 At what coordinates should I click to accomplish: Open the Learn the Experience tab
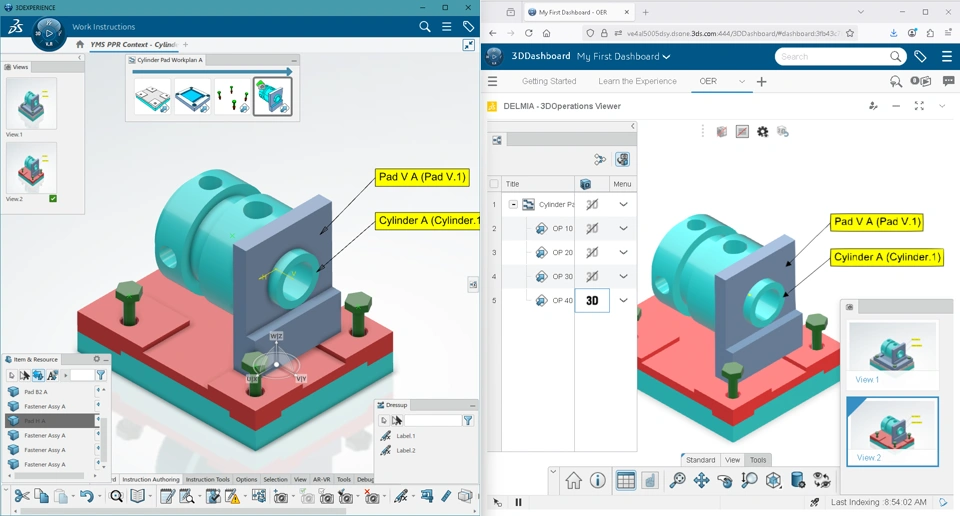point(637,81)
